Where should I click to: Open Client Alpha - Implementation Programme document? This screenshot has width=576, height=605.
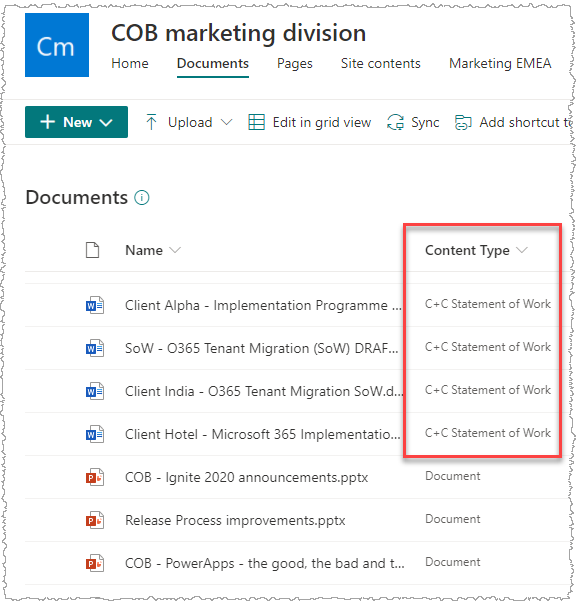click(x=263, y=305)
